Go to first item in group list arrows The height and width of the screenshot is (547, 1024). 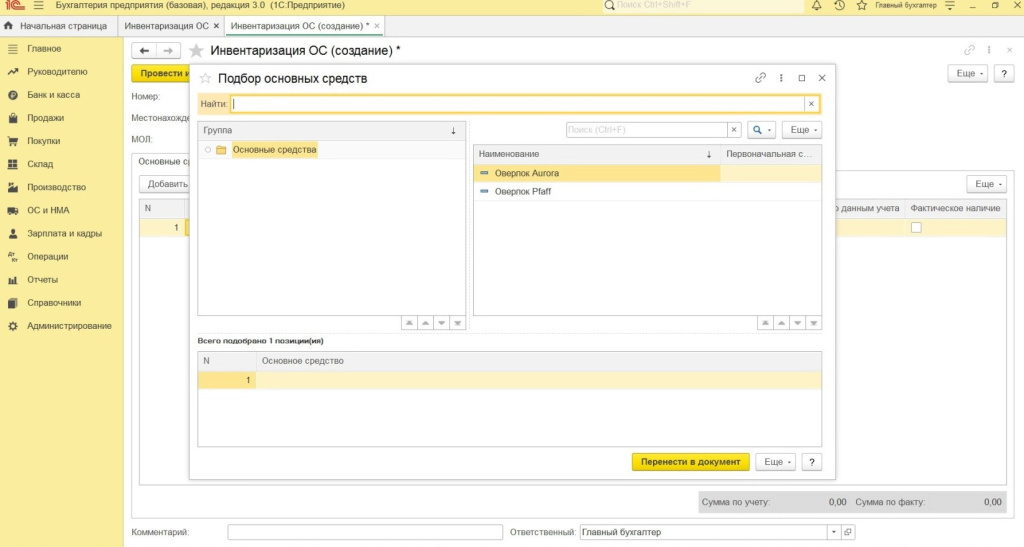[409, 323]
